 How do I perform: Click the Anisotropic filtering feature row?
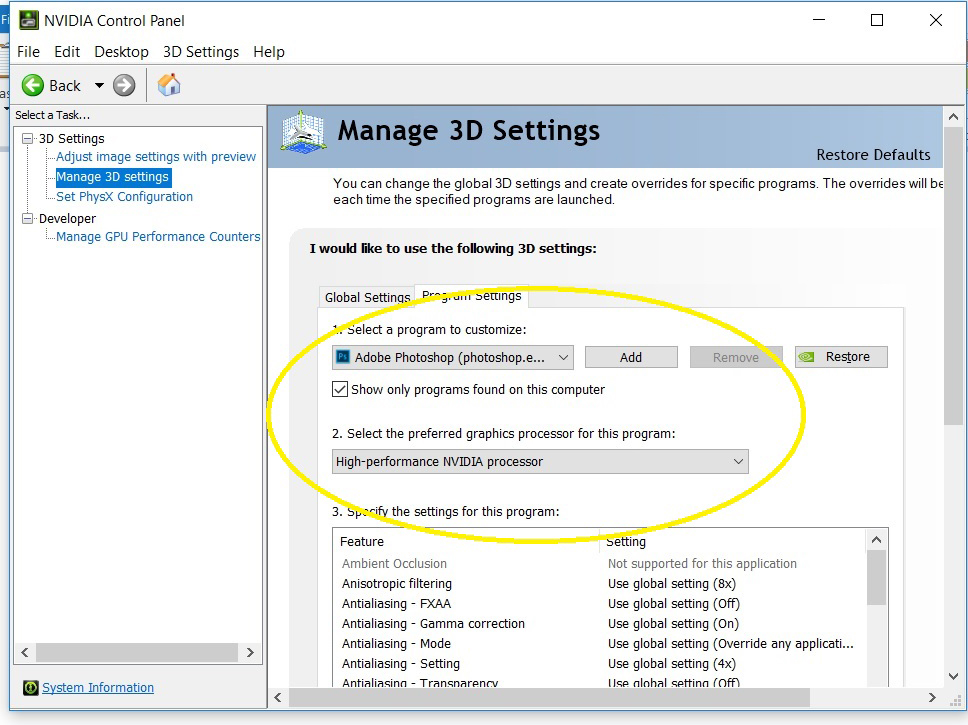(x=599, y=584)
